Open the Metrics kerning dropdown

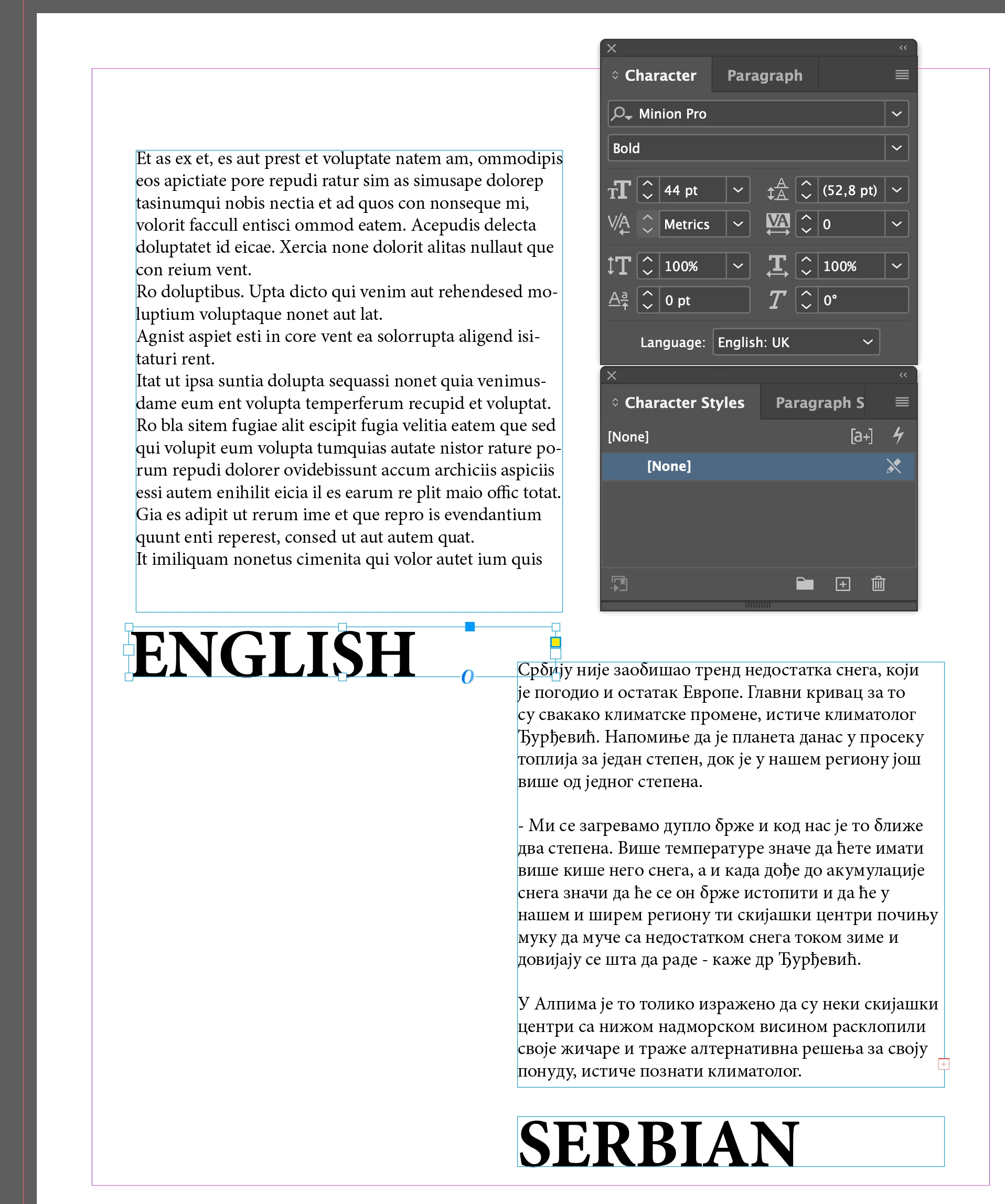coord(738,223)
